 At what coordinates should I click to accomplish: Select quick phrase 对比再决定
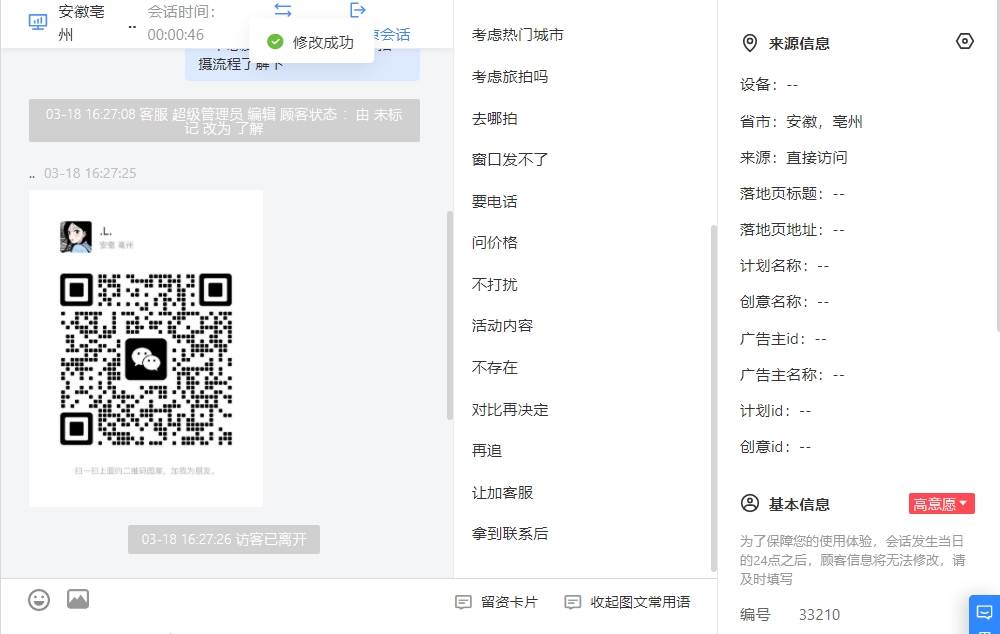click(x=510, y=409)
